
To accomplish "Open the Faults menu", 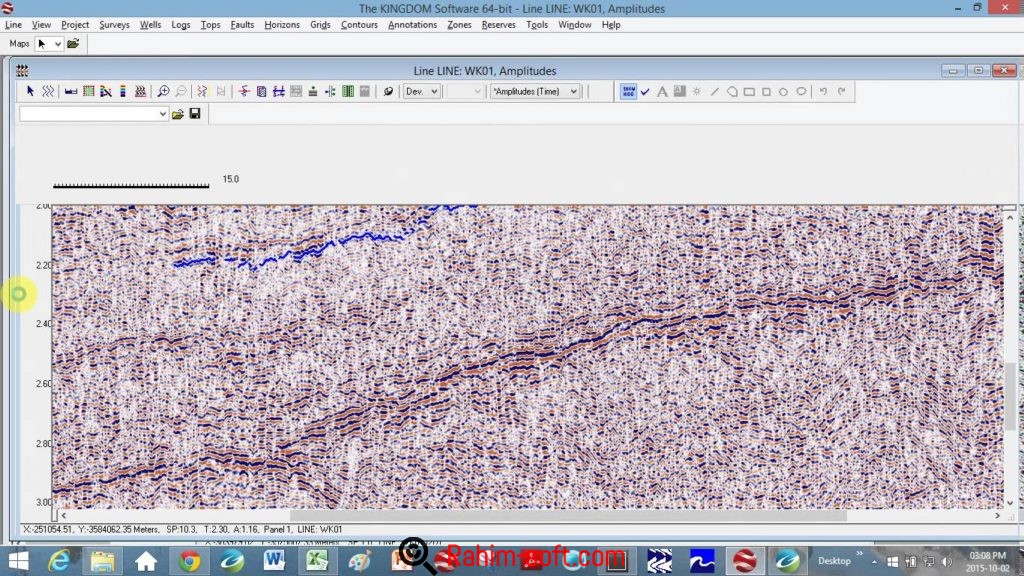I will 241,25.
